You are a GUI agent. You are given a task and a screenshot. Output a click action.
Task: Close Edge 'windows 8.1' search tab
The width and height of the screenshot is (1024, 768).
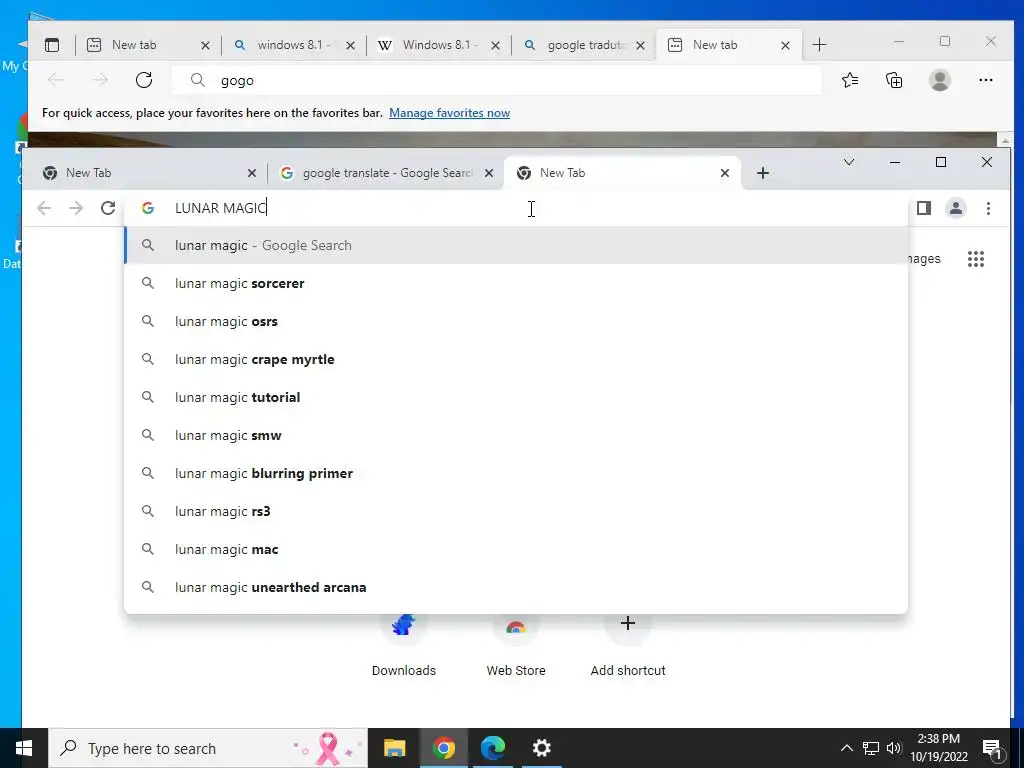[x=350, y=45]
